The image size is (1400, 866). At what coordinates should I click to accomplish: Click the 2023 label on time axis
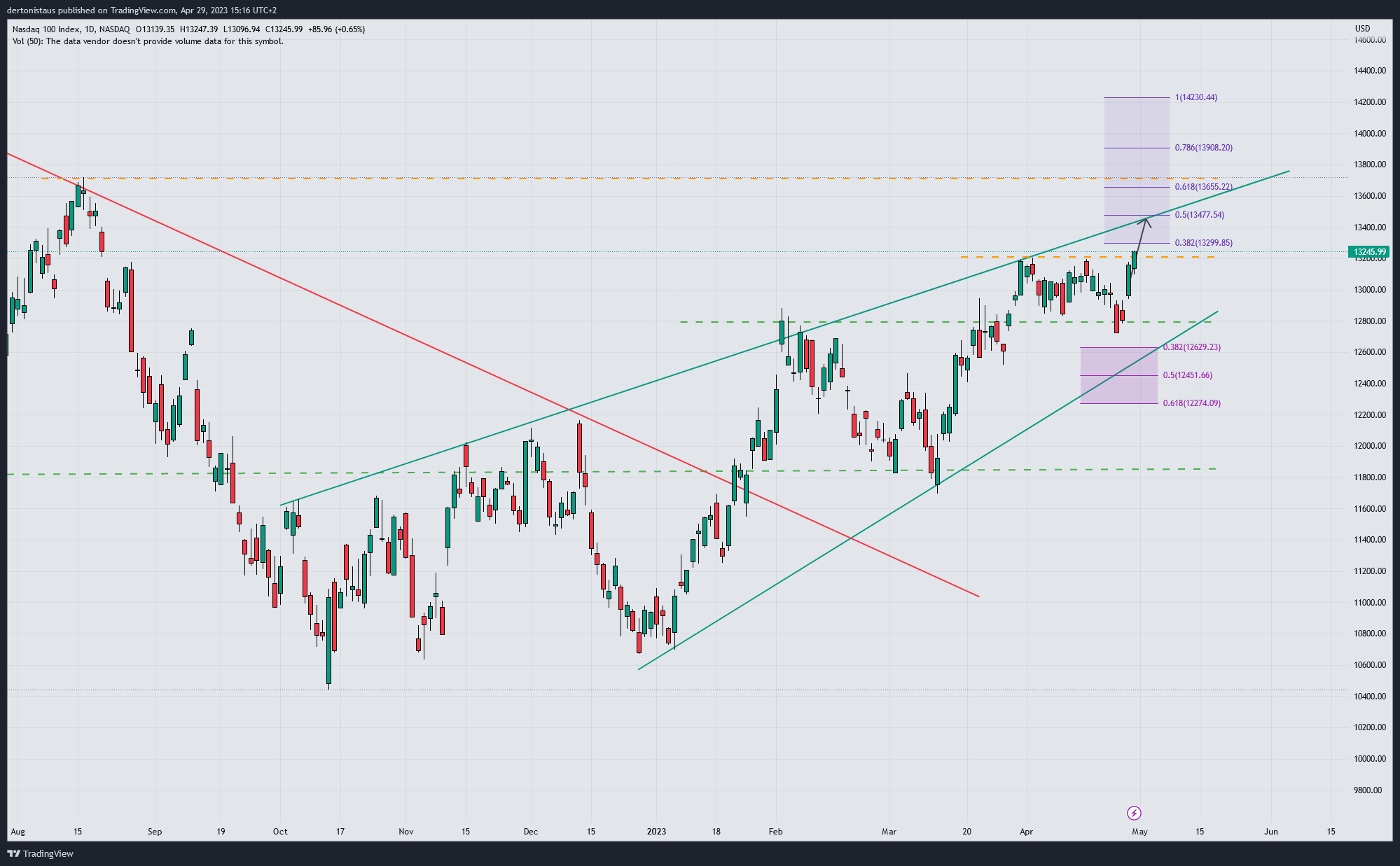pyautogui.click(x=656, y=832)
